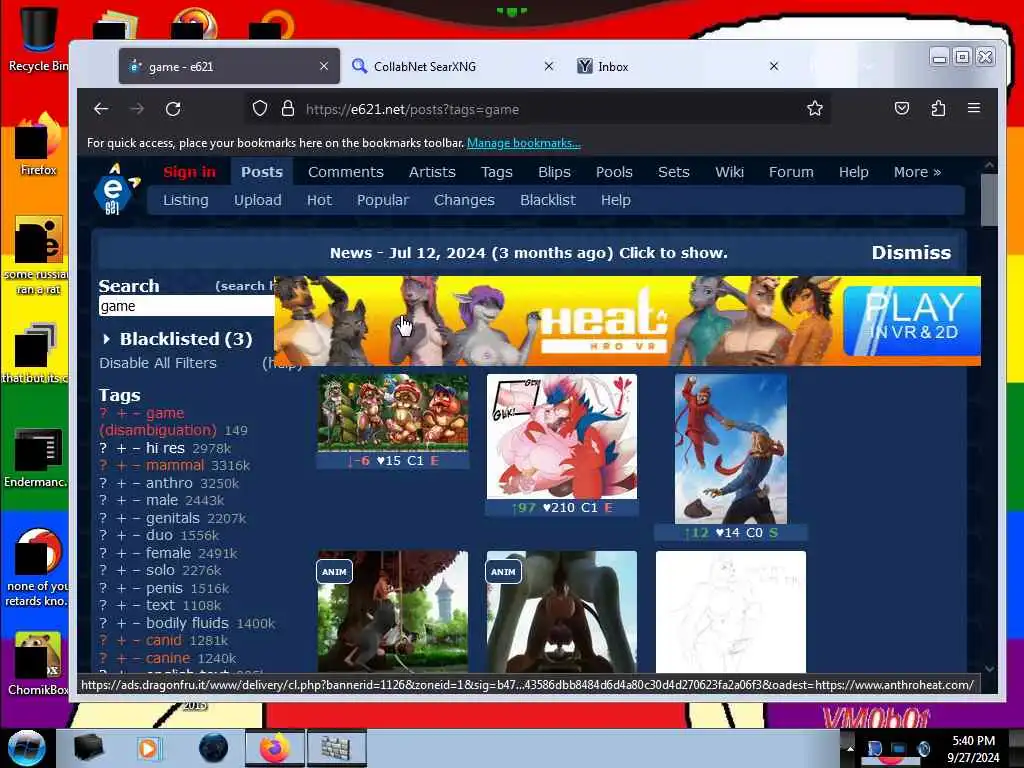Open the Upload subnav link
The image size is (1024, 768).
(x=257, y=200)
